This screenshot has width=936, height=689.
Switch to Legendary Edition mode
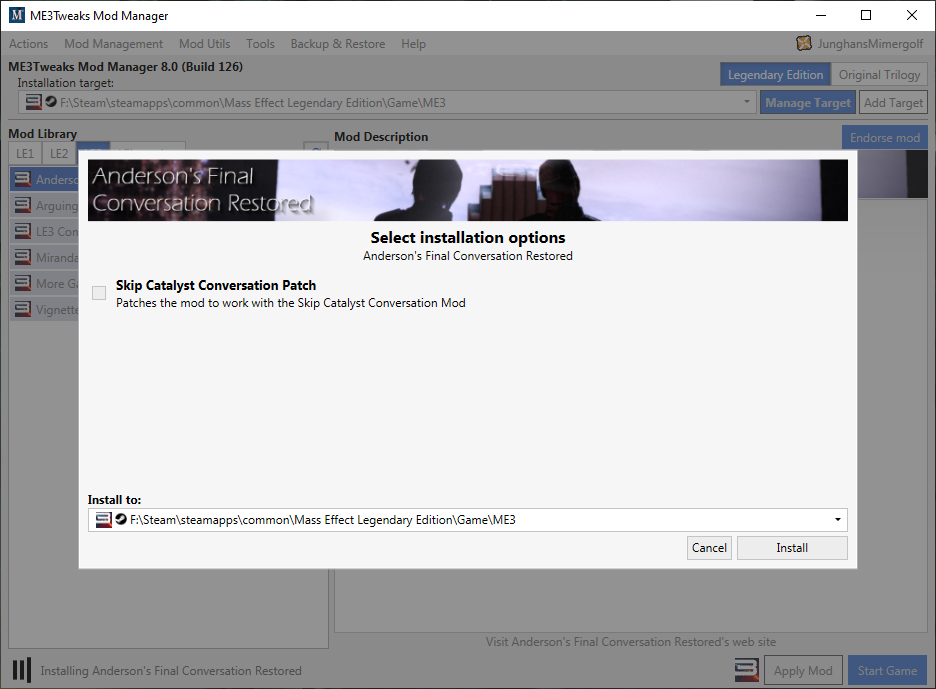(x=775, y=75)
